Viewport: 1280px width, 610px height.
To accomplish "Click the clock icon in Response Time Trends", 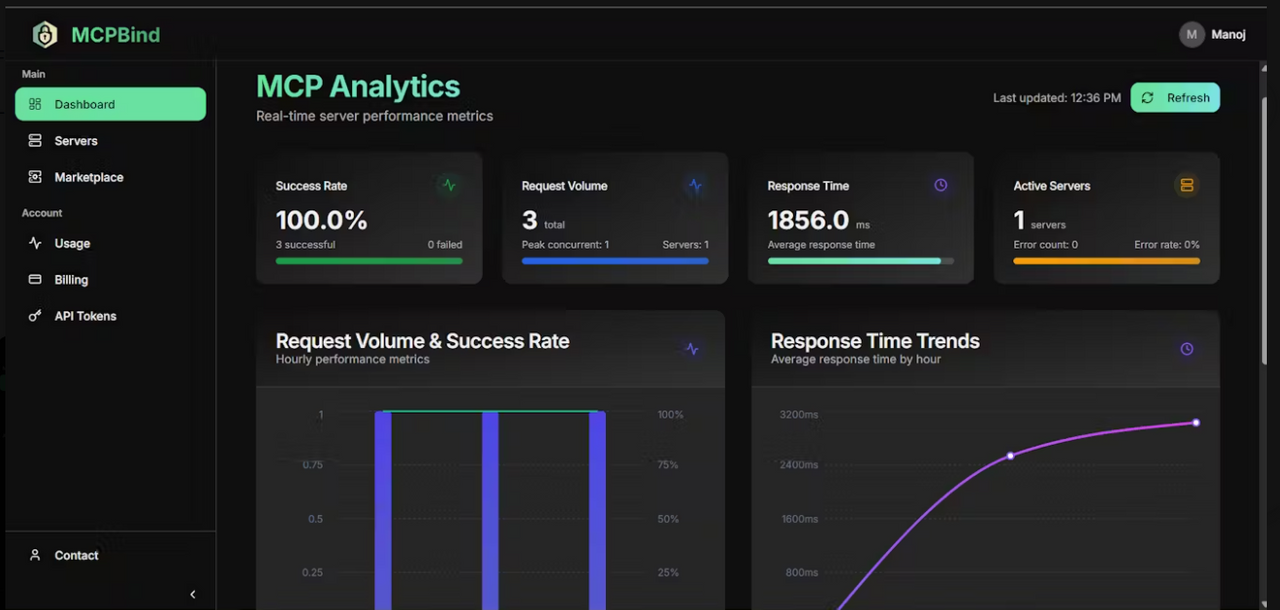I will pos(1187,349).
